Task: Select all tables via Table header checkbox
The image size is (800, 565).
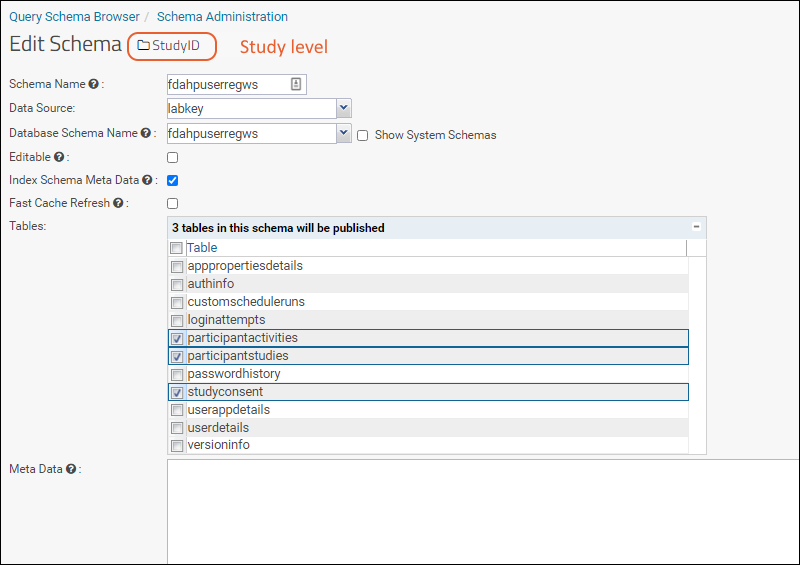Action: click(x=176, y=248)
